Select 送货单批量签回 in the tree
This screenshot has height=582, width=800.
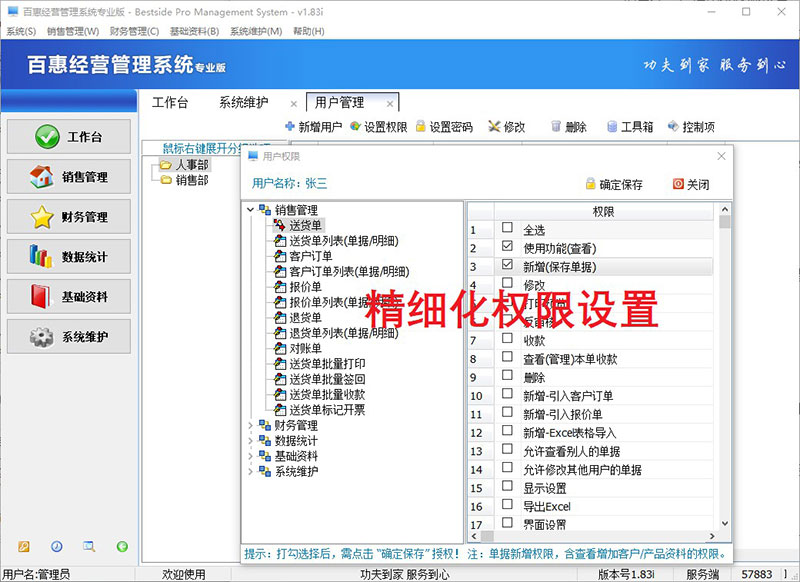(327, 379)
